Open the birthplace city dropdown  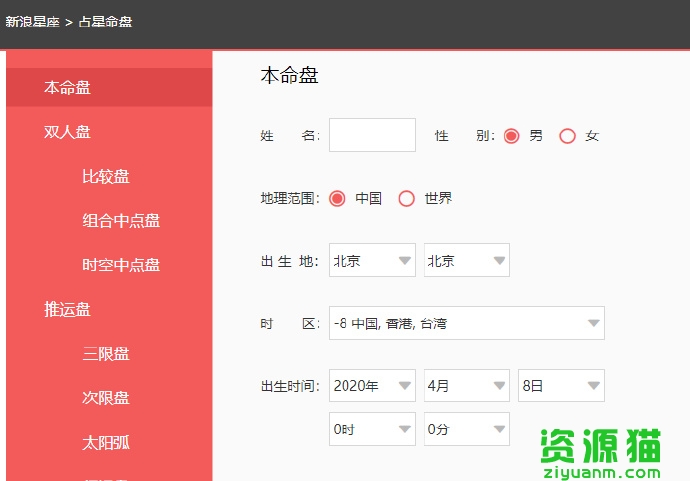pos(467,260)
